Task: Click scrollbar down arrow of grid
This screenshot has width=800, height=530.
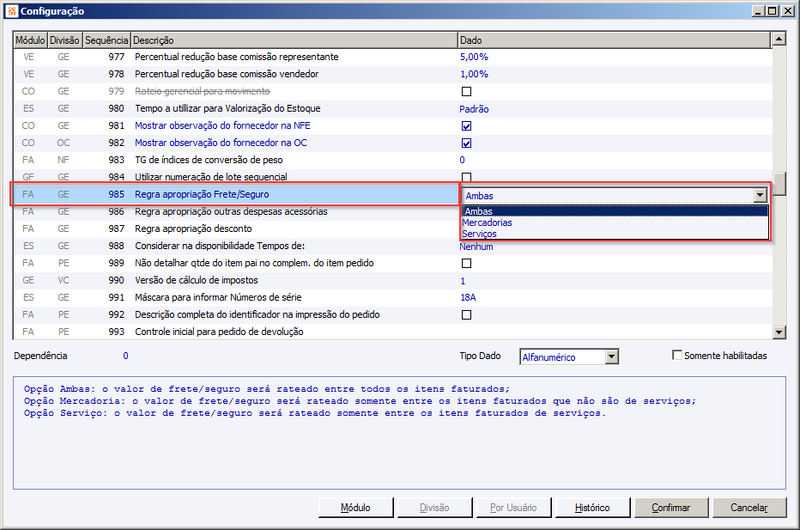Action: tap(779, 332)
